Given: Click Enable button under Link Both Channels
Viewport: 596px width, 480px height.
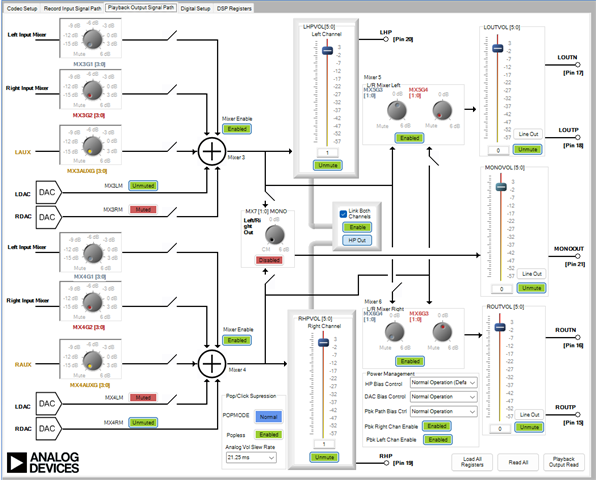Looking at the screenshot, I should [x=357, y=227].
